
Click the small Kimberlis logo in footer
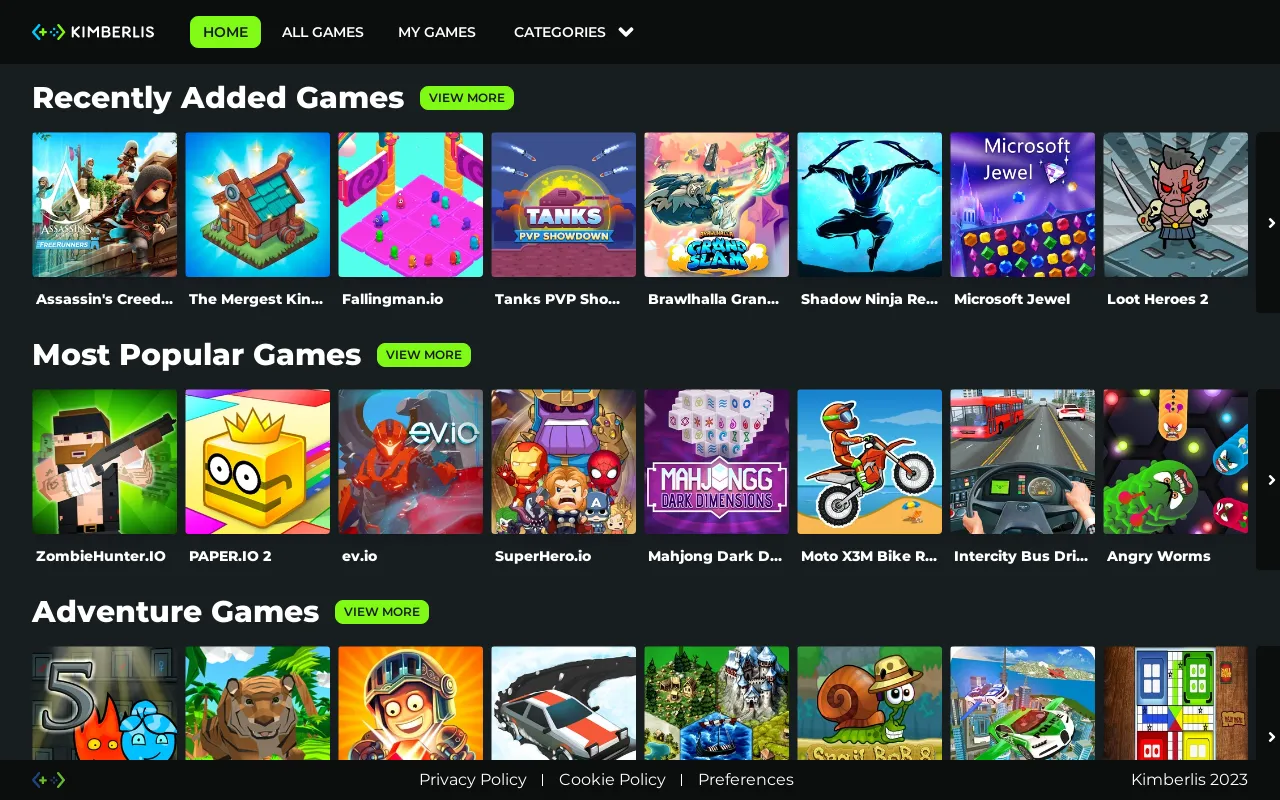coord(49,780)
